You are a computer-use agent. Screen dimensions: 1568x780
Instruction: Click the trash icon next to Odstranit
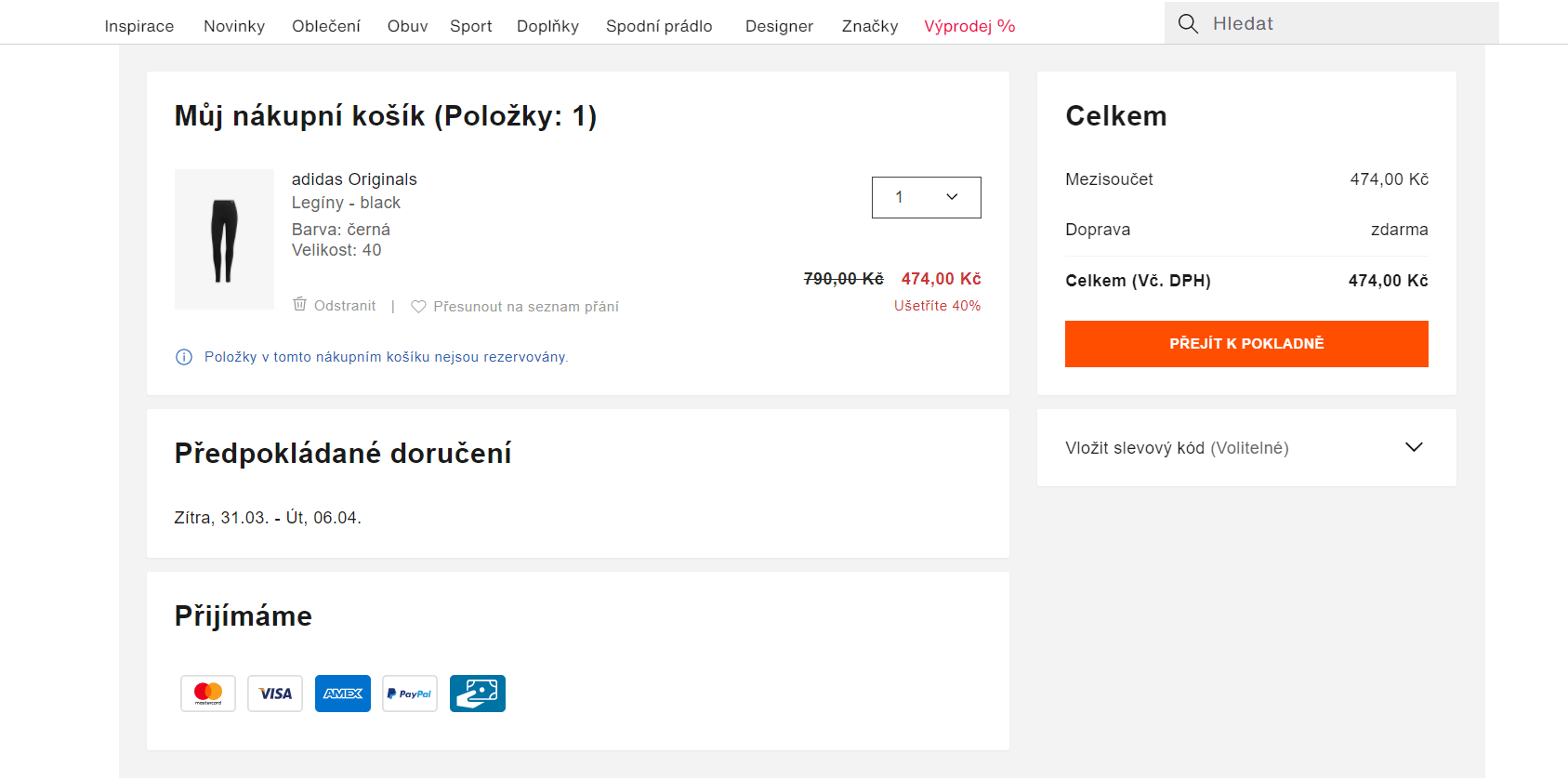point(299,304)
